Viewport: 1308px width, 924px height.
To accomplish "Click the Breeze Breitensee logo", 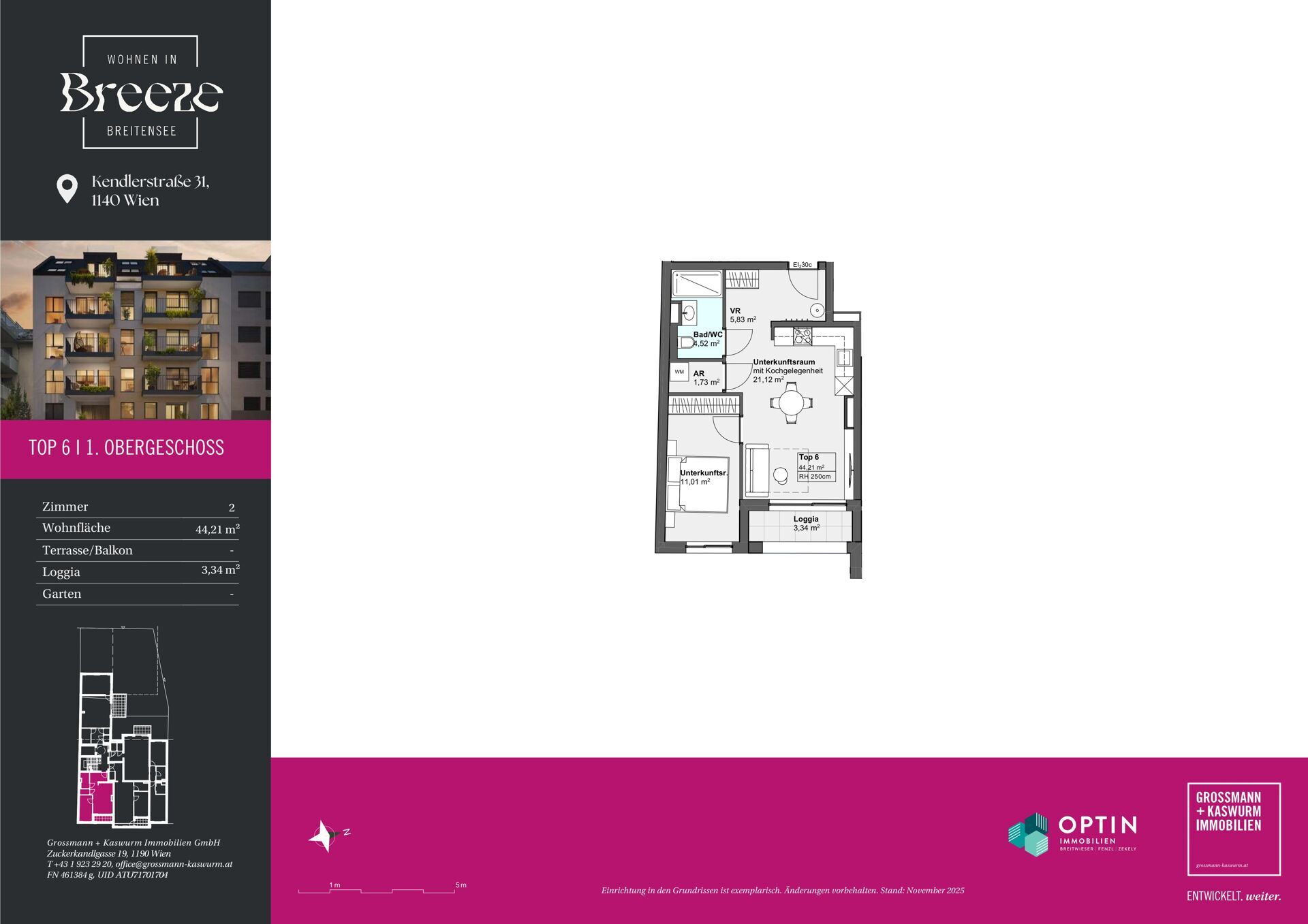I will click(x=141, y=93).
